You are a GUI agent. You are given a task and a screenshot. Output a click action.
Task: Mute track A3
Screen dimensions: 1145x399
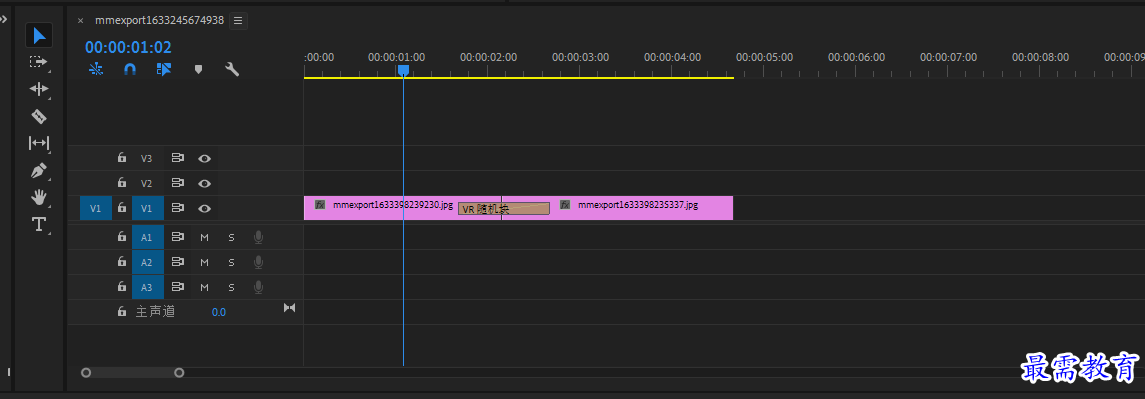(204, 286)
